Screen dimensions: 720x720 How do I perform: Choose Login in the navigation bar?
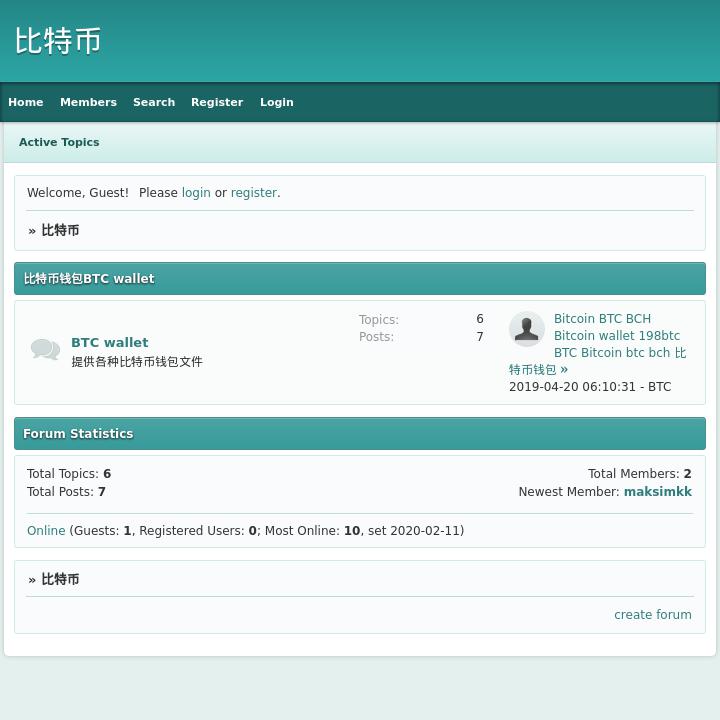[x=277, y=102]
